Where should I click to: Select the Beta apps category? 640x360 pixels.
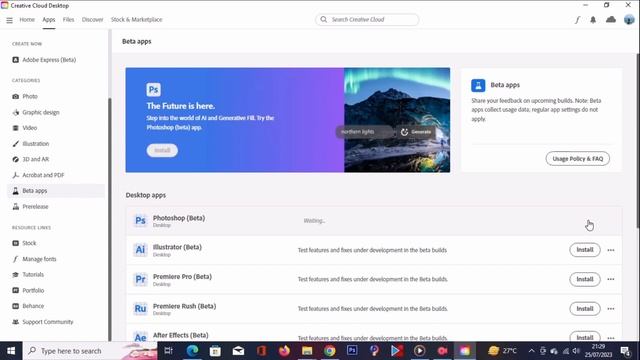coord(56,191)
